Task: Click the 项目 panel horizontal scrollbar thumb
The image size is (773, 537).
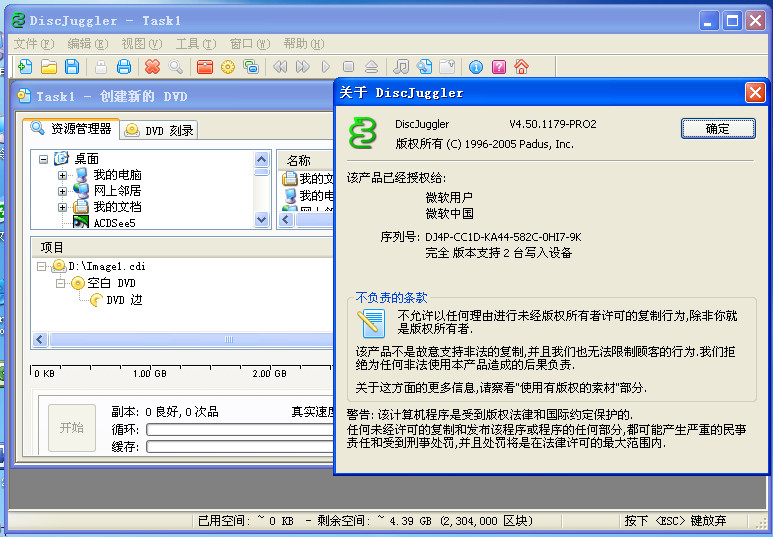Action: coord(192,340)
